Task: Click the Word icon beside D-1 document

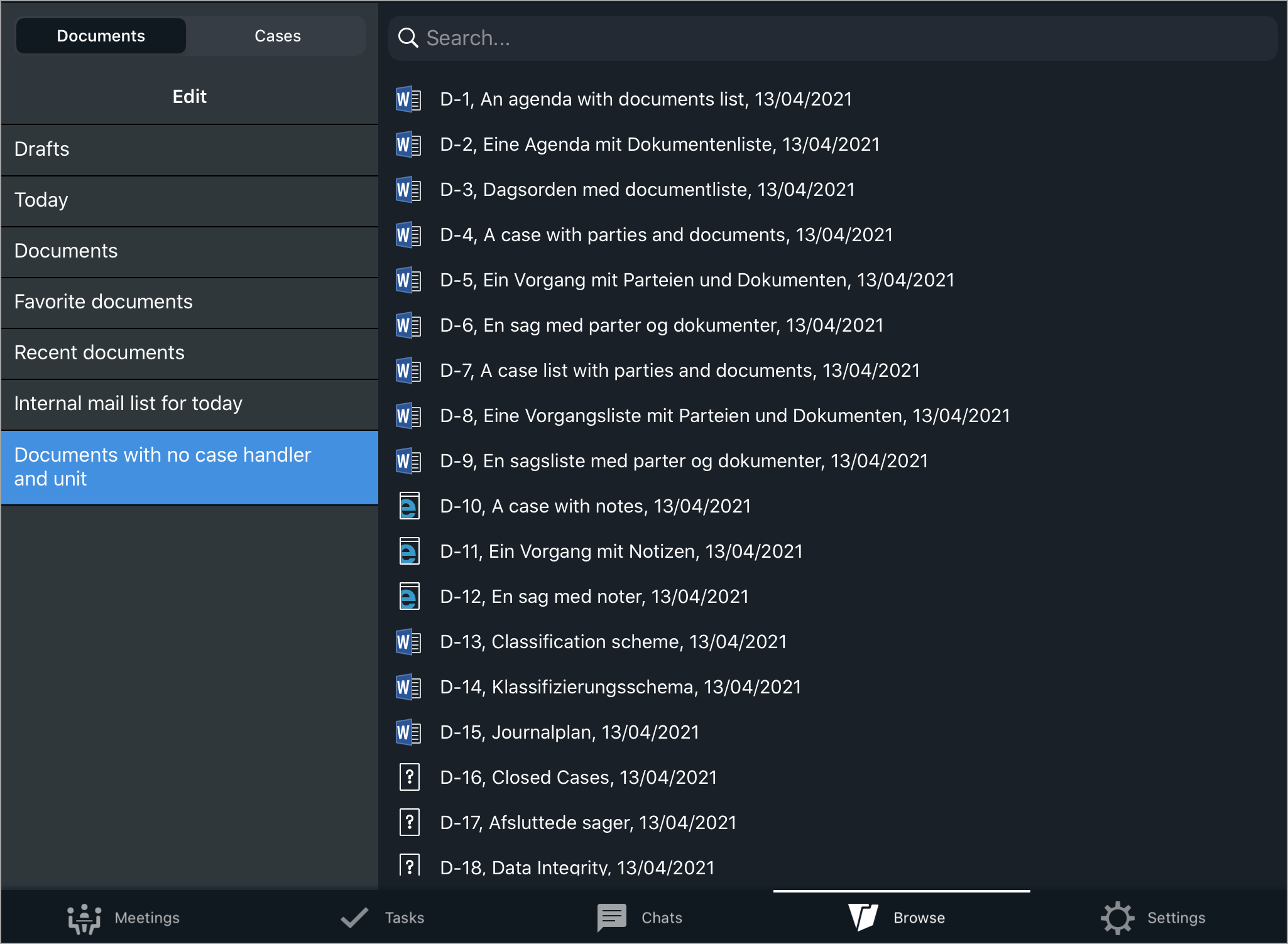Action: [x=408, y=99]
